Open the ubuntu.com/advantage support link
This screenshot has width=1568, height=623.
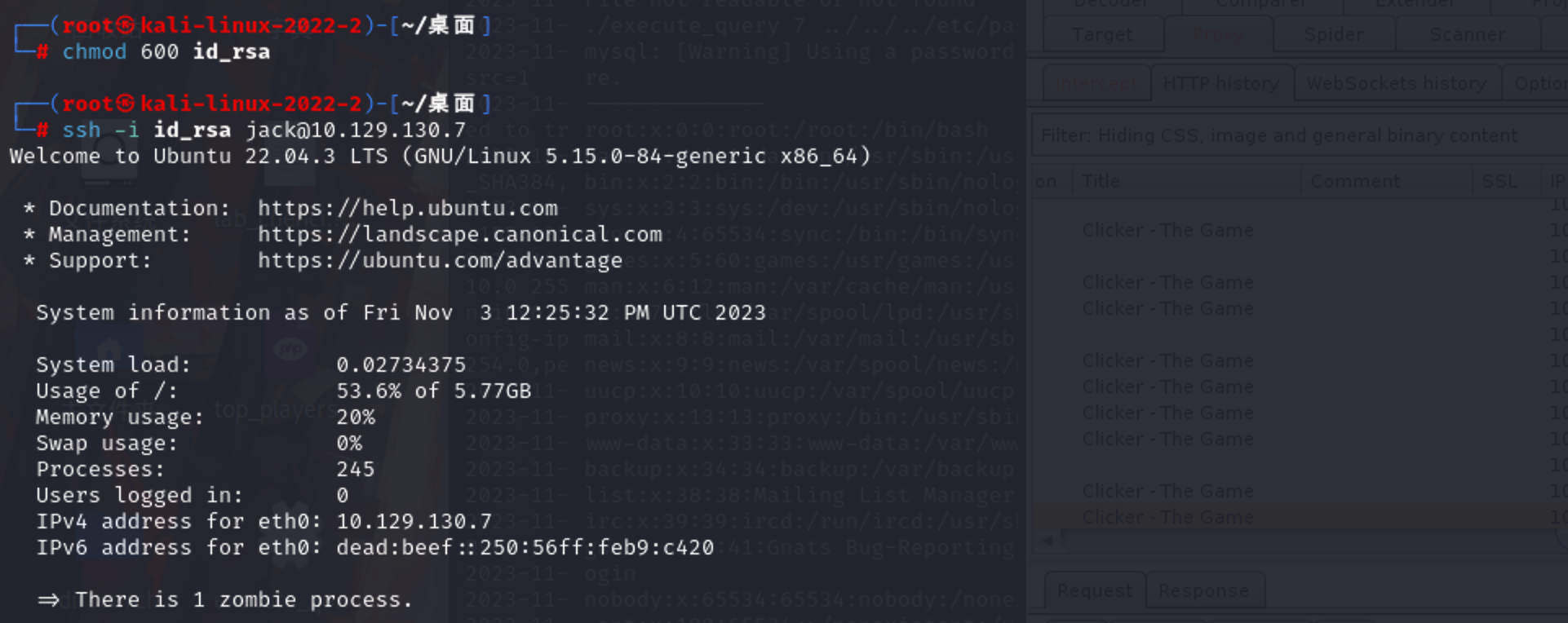[x=440, y=261]
